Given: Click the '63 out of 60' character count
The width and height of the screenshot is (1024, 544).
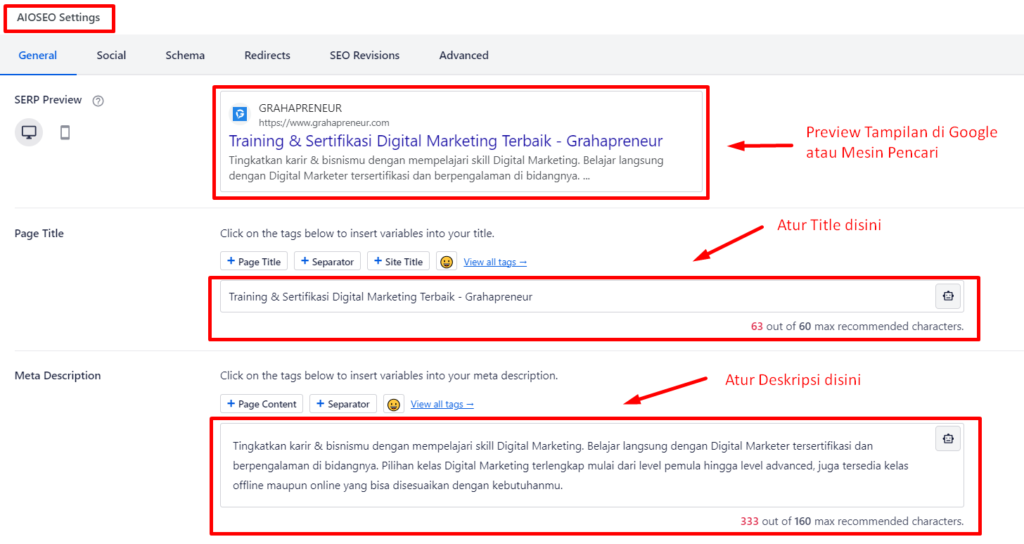Looking at the screenshot, I should point(857,326).
